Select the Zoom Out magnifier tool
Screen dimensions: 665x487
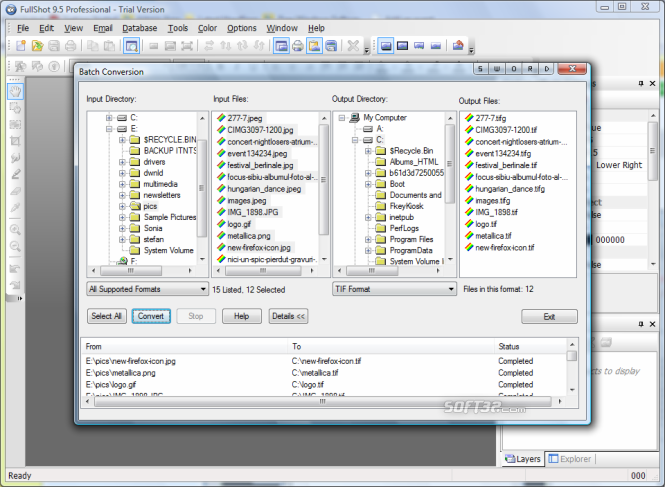tap(15, 246)
